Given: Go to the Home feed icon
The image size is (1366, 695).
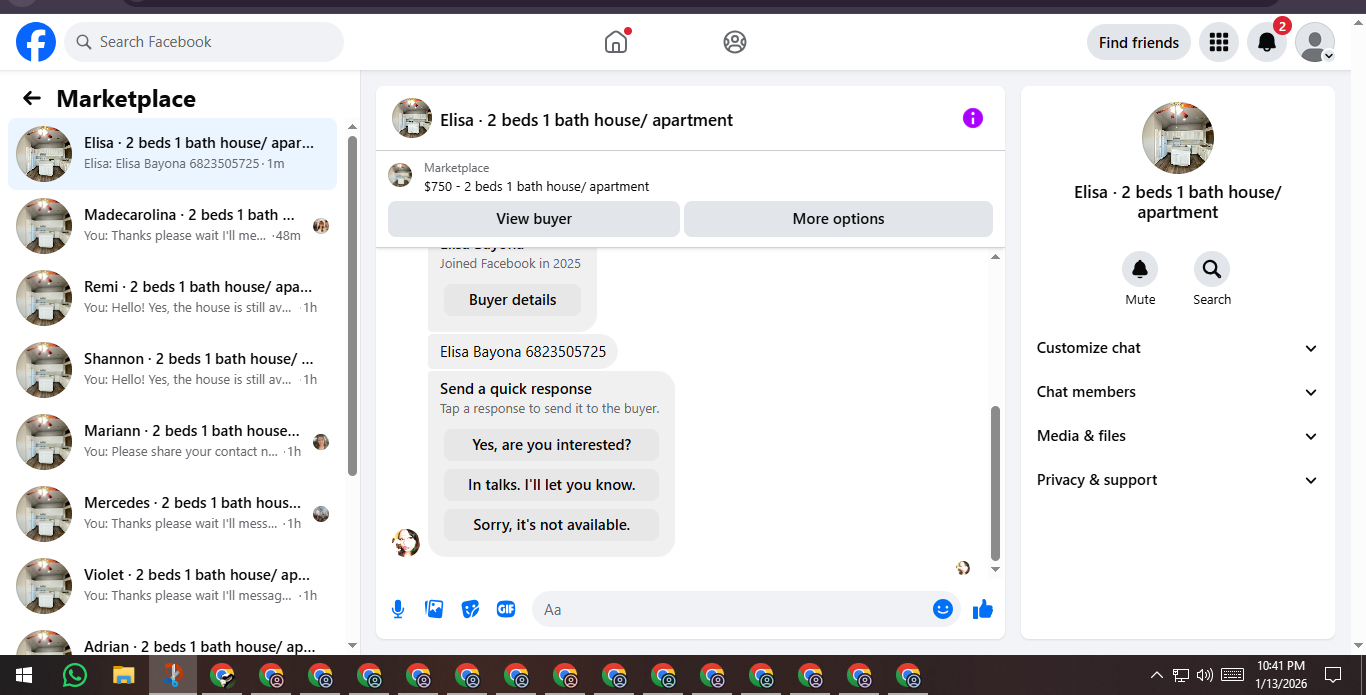Looking at the screenshot, I should point(616,42).
